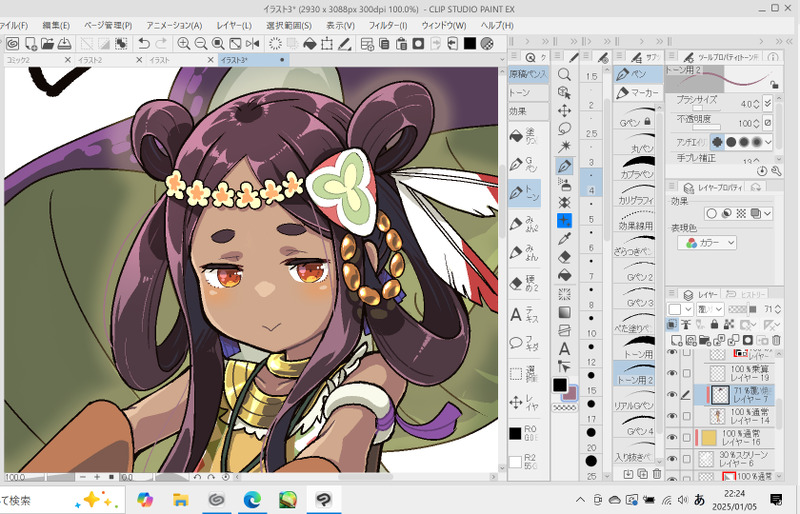This screenshot has height=514, width=800.
Task: Tick the checkbox next to レイヤー 14
Action: (687, 415)
